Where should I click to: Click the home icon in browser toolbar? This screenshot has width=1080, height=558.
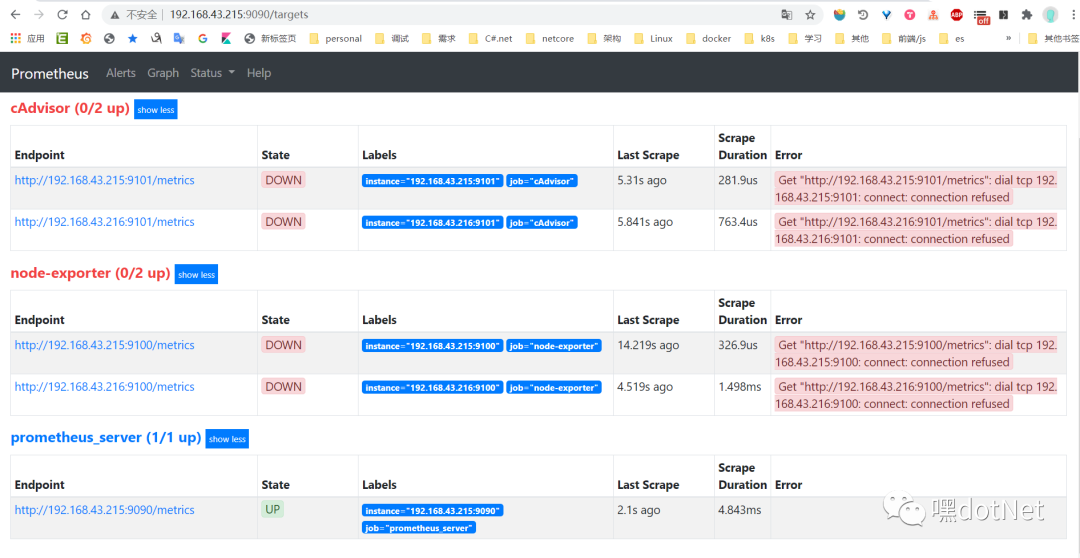86,15
